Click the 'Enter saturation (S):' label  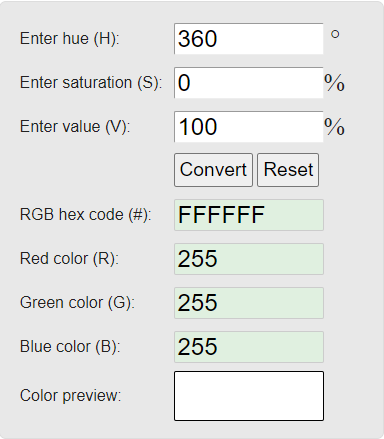tap(91, 83)
